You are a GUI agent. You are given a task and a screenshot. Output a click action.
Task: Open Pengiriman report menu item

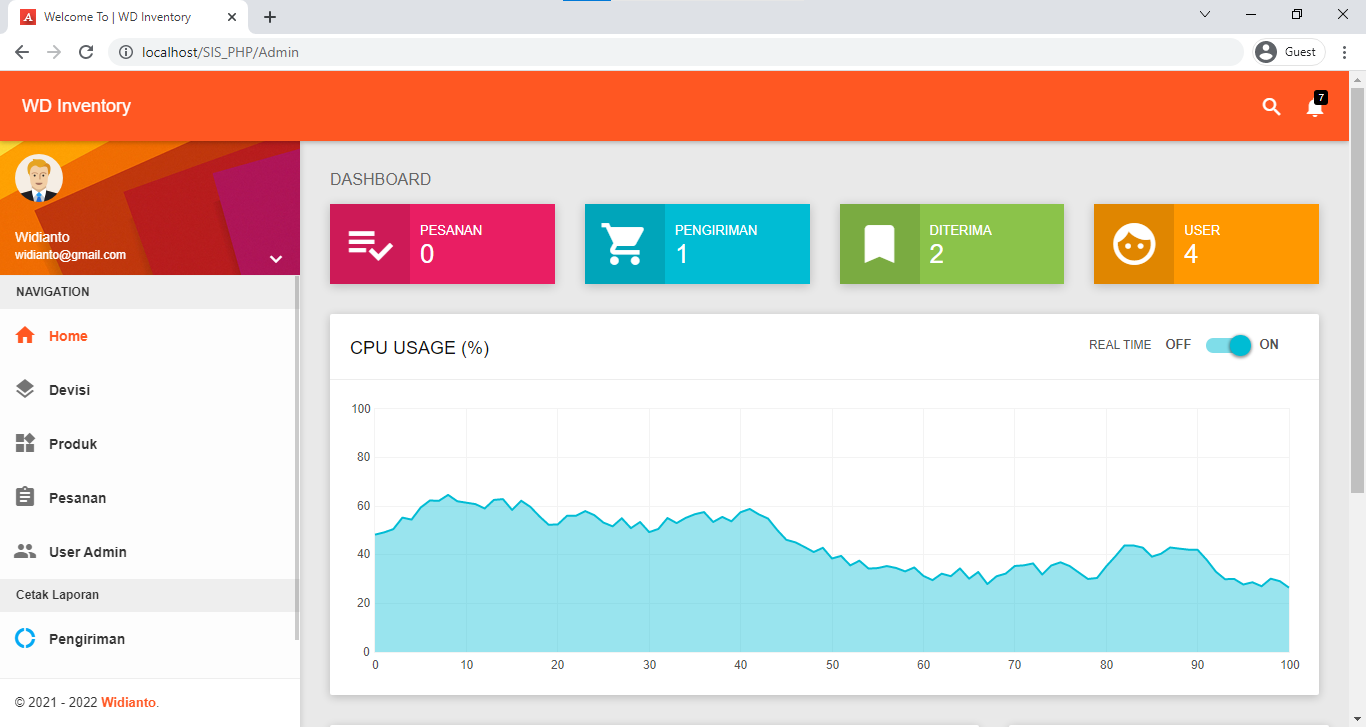[148, 639]
